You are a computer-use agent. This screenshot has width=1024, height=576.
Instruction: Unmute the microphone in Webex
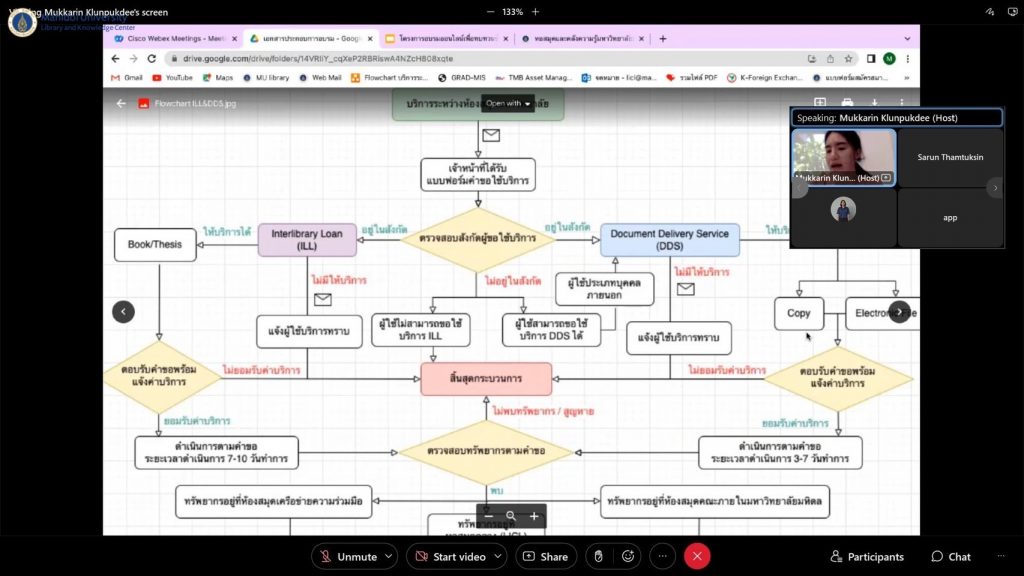[348, 556]
